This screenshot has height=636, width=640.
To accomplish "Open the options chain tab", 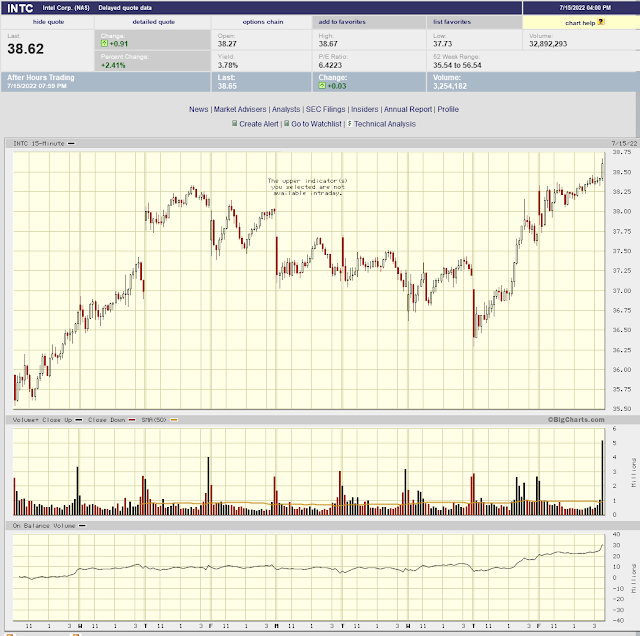I will 263,22.
